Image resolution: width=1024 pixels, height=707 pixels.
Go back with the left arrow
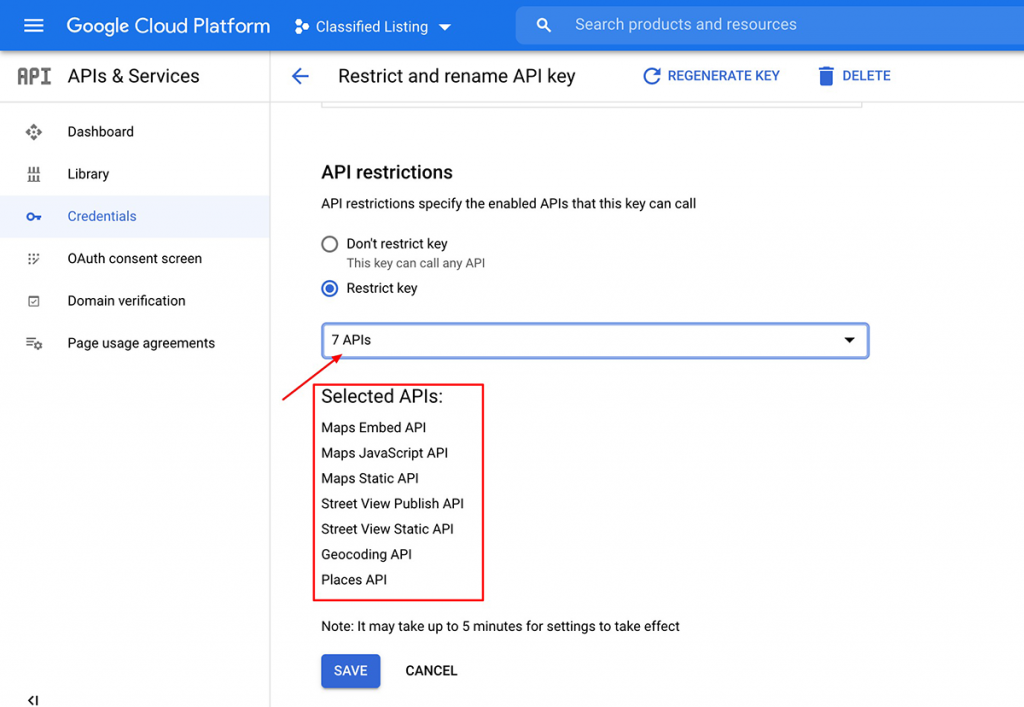tap(300, 76)
